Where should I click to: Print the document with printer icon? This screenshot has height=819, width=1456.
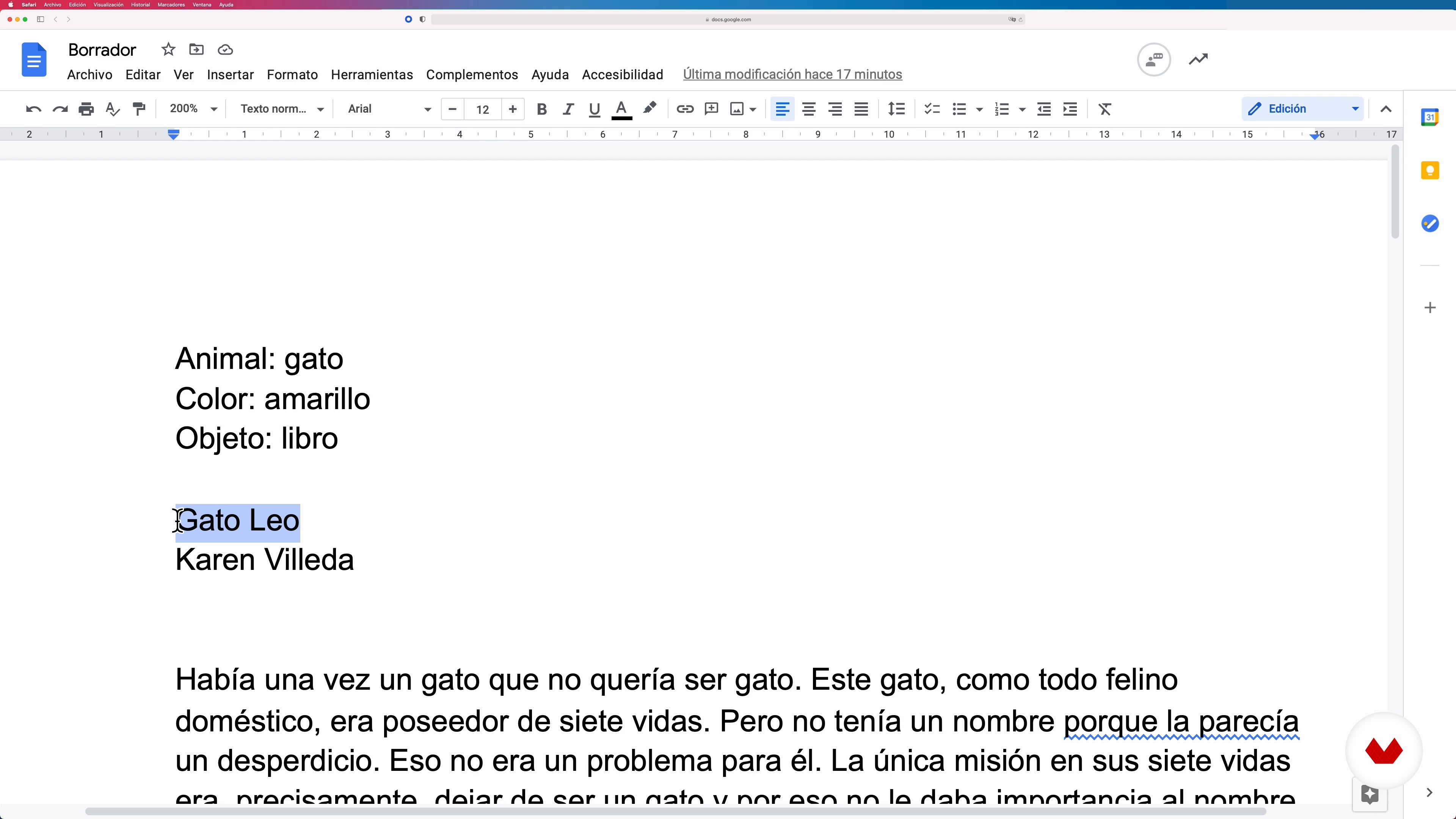(86, 109)
